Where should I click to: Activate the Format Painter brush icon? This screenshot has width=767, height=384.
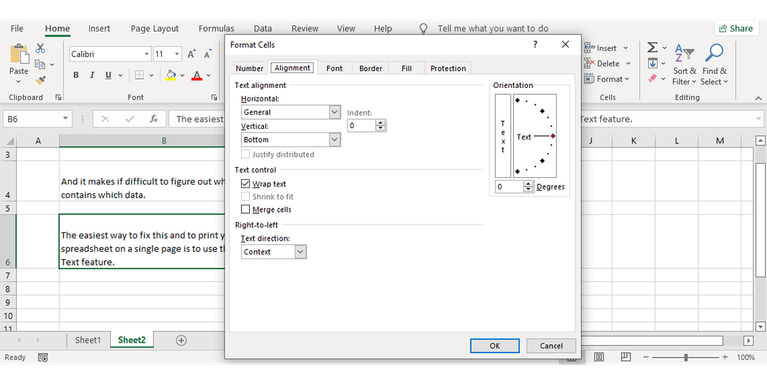tap(41, 80)
